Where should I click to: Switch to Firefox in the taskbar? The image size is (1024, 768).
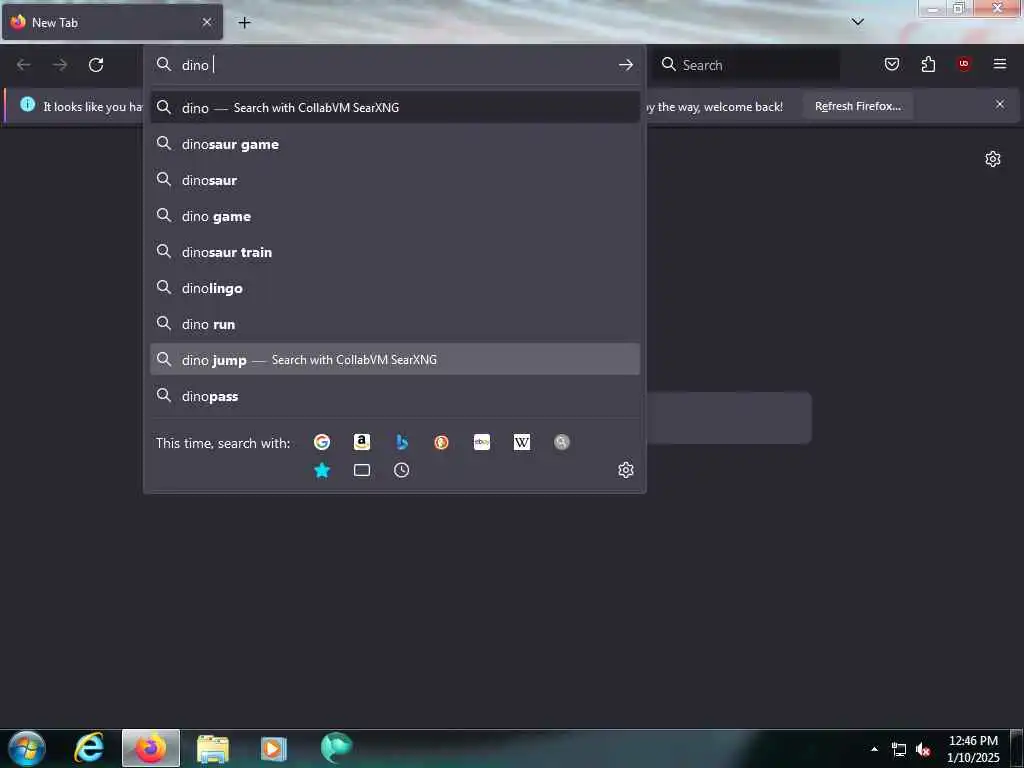click(151, 748)
